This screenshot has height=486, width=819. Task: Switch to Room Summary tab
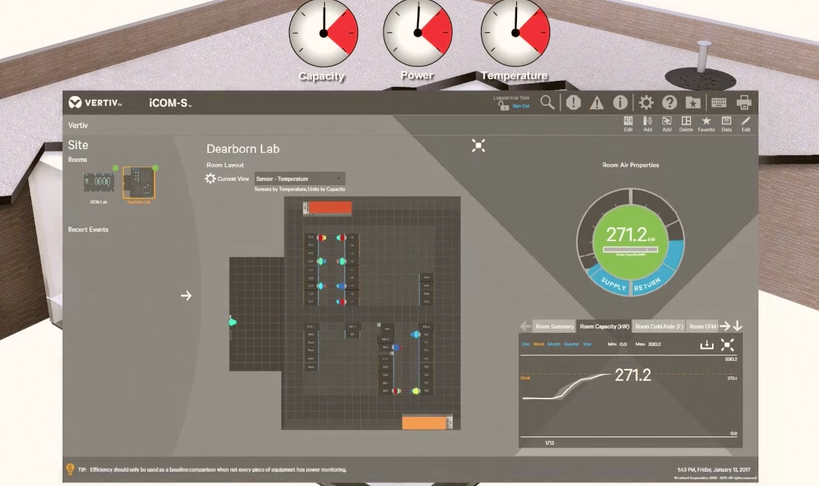[x=554, y=326]
